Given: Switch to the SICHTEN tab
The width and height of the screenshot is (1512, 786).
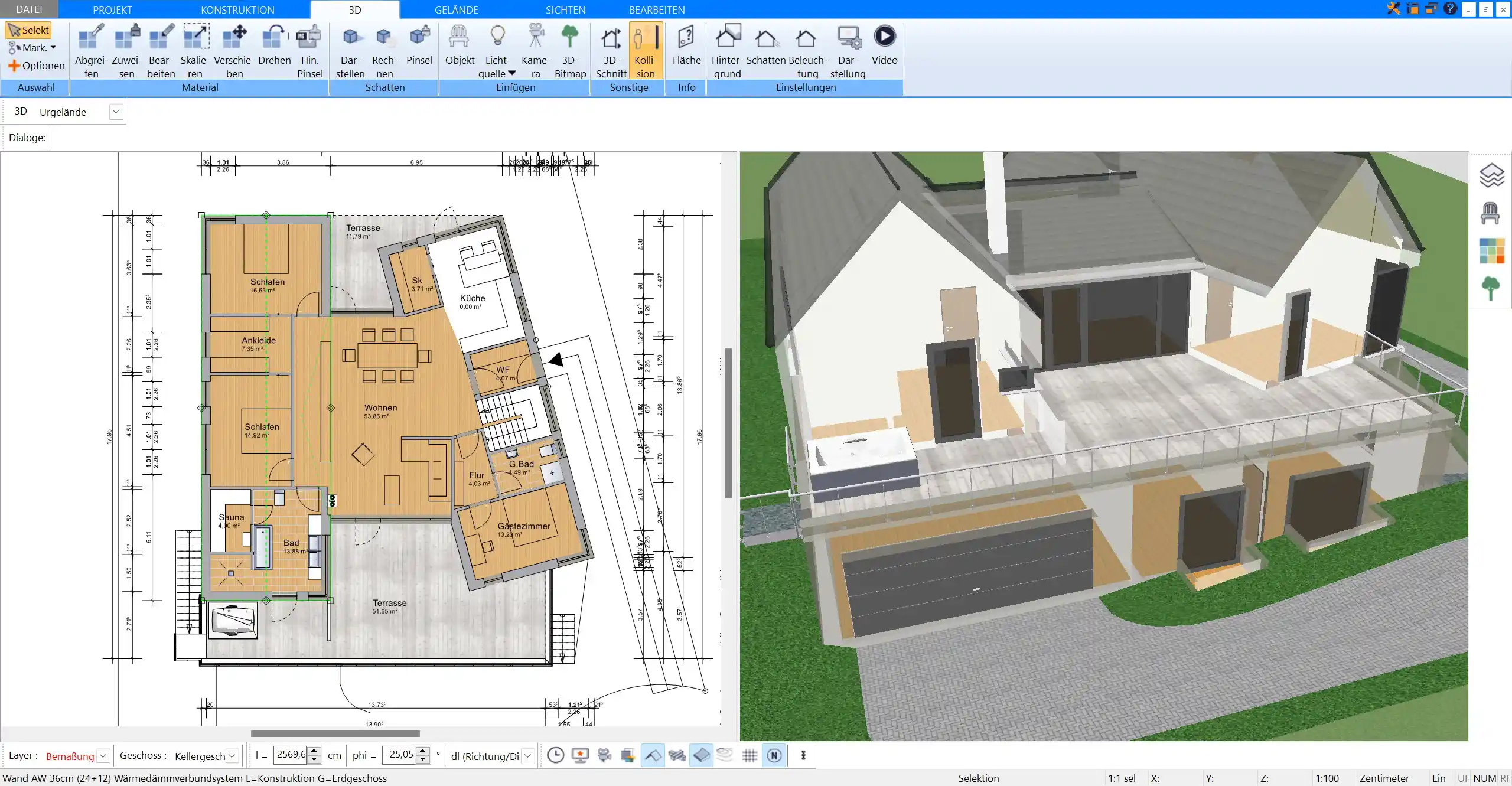Looking at the screenshot, I should (565, 9).
